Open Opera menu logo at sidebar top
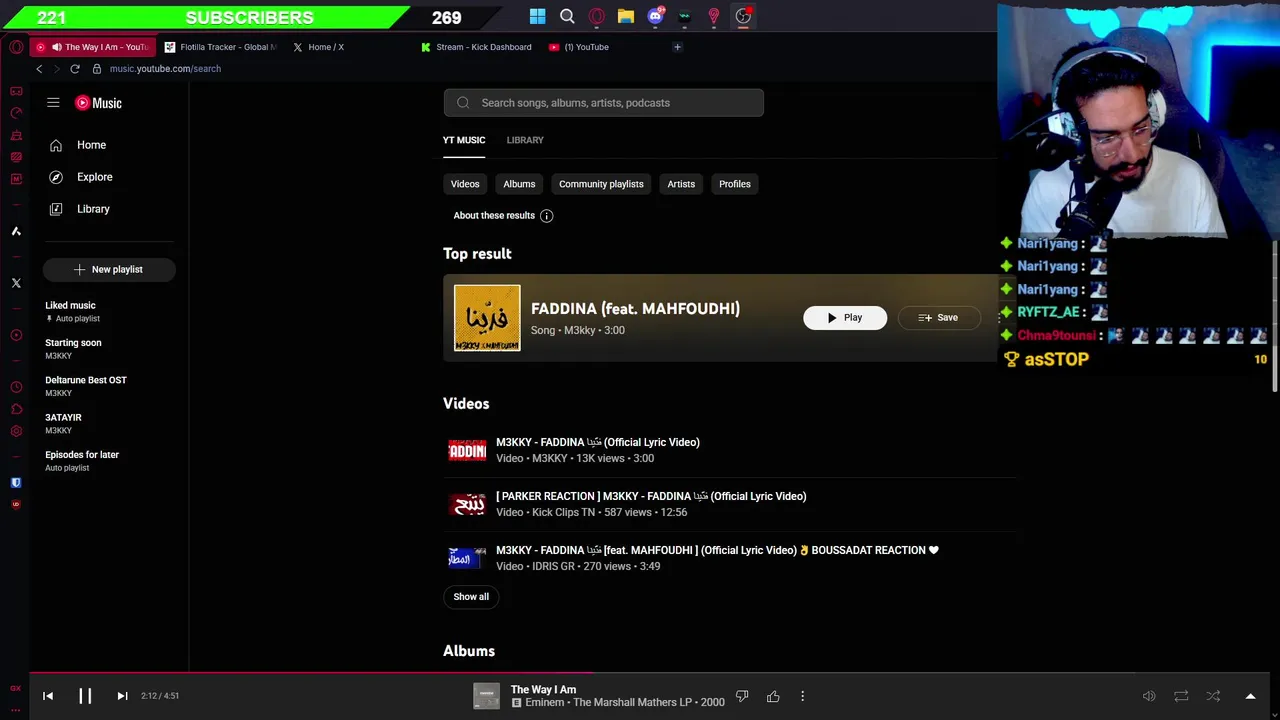This screenshot has width=1280, height=720. point(16,47)
